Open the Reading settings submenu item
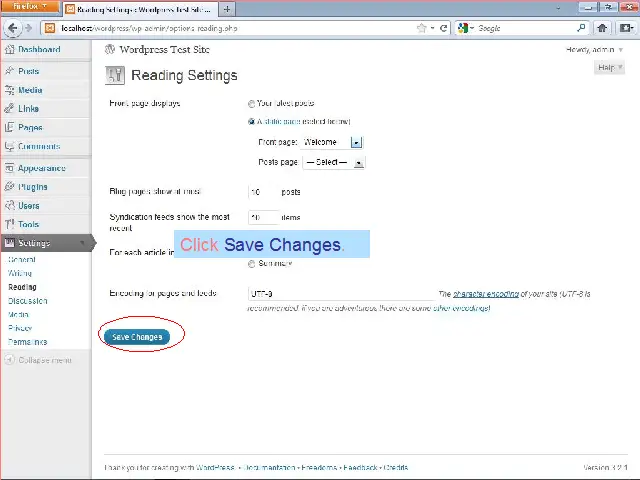 [22, 287]
